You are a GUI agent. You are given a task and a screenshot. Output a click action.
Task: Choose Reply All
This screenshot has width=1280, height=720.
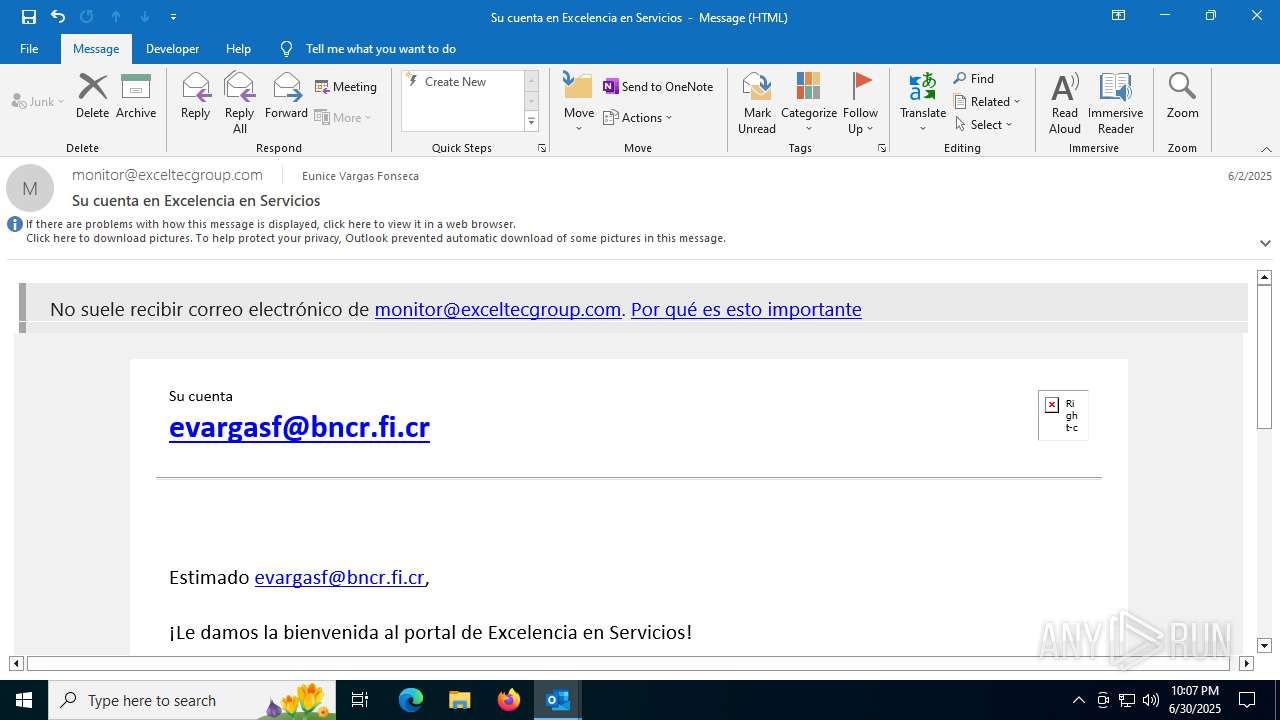pyautogui.click(x=239, y=103)
